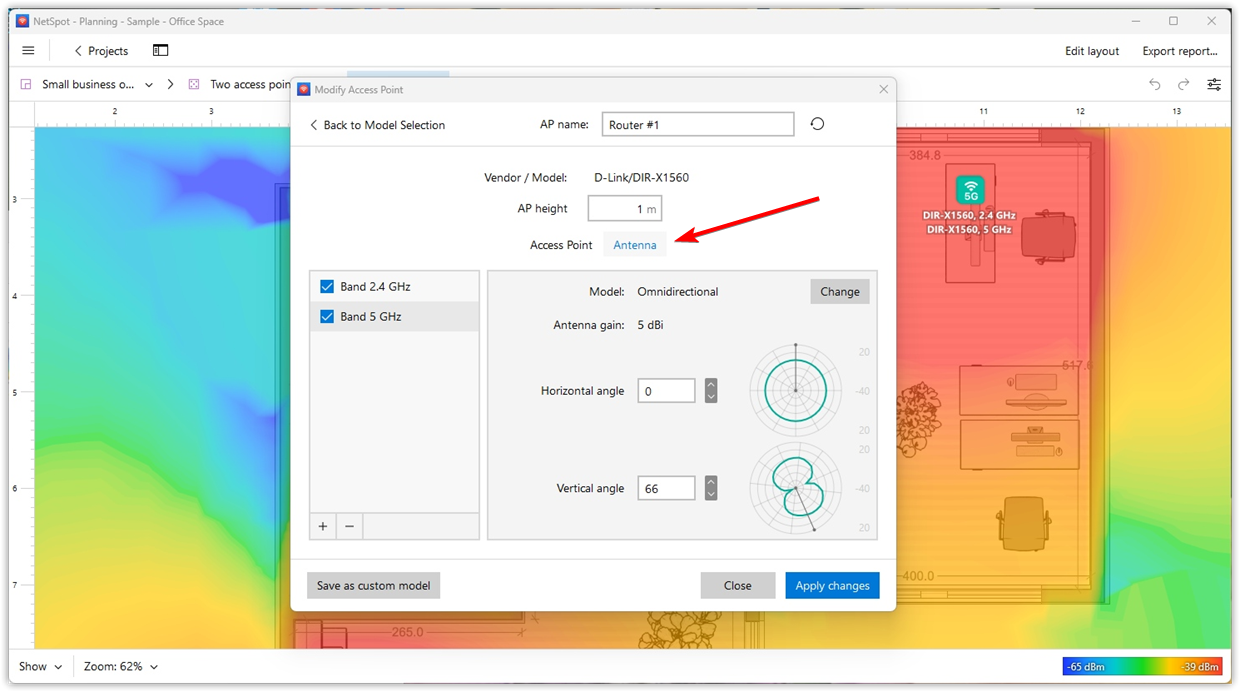
Task: Click the reset icon beside AP name field
Action: pyautogui.click(x=817, y=123)
